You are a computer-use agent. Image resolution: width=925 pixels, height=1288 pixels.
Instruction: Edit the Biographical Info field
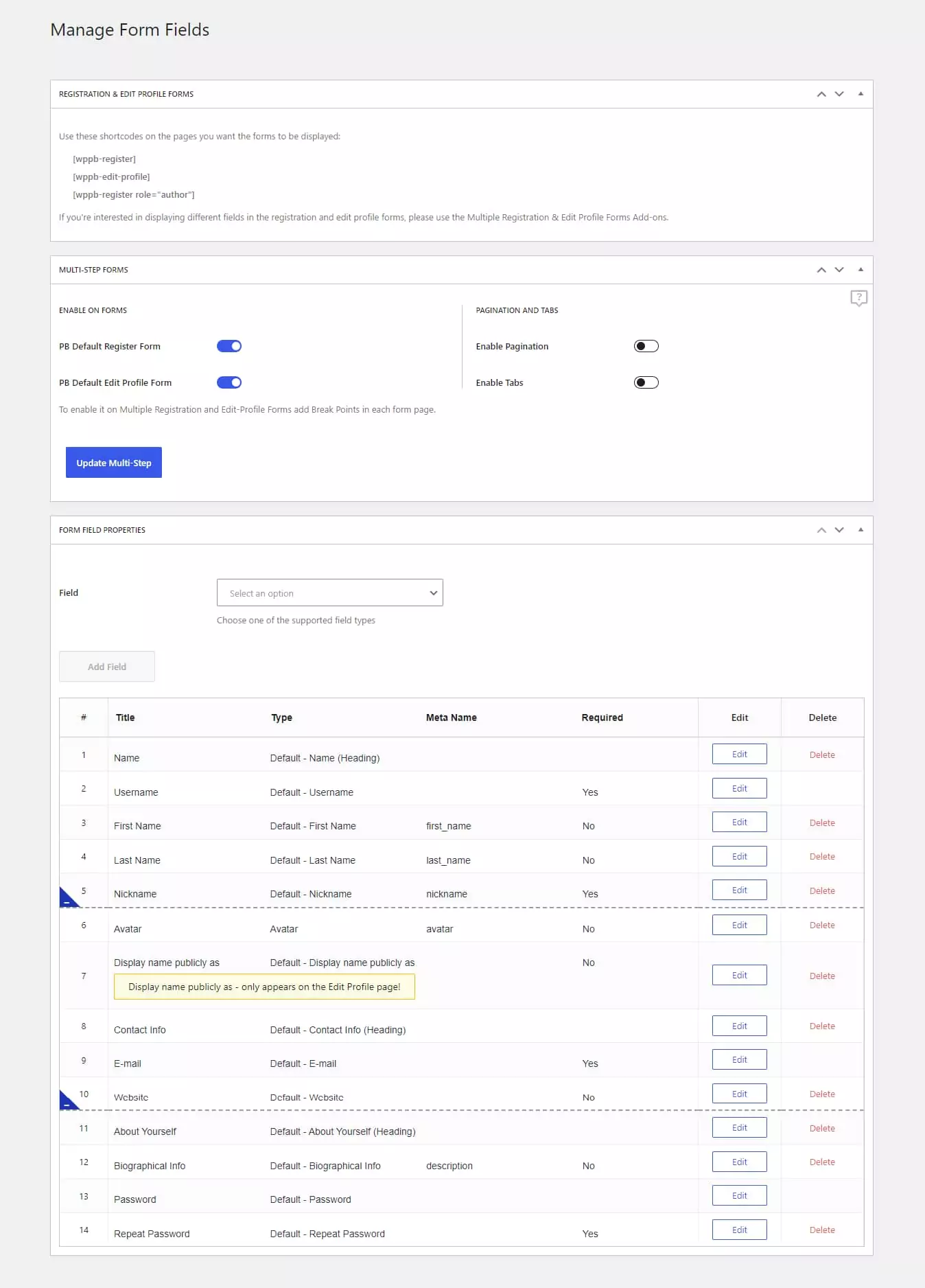point(739,1162)
